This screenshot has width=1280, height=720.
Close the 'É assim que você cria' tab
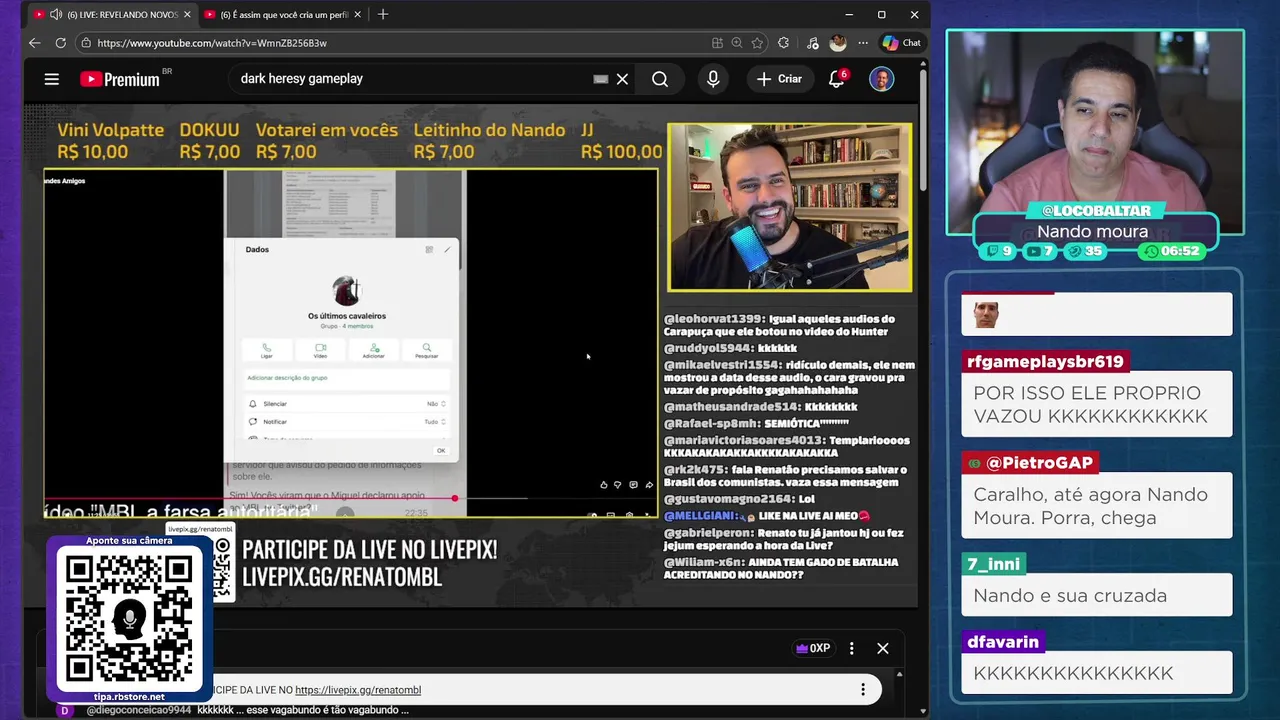(x=357, y=14)
